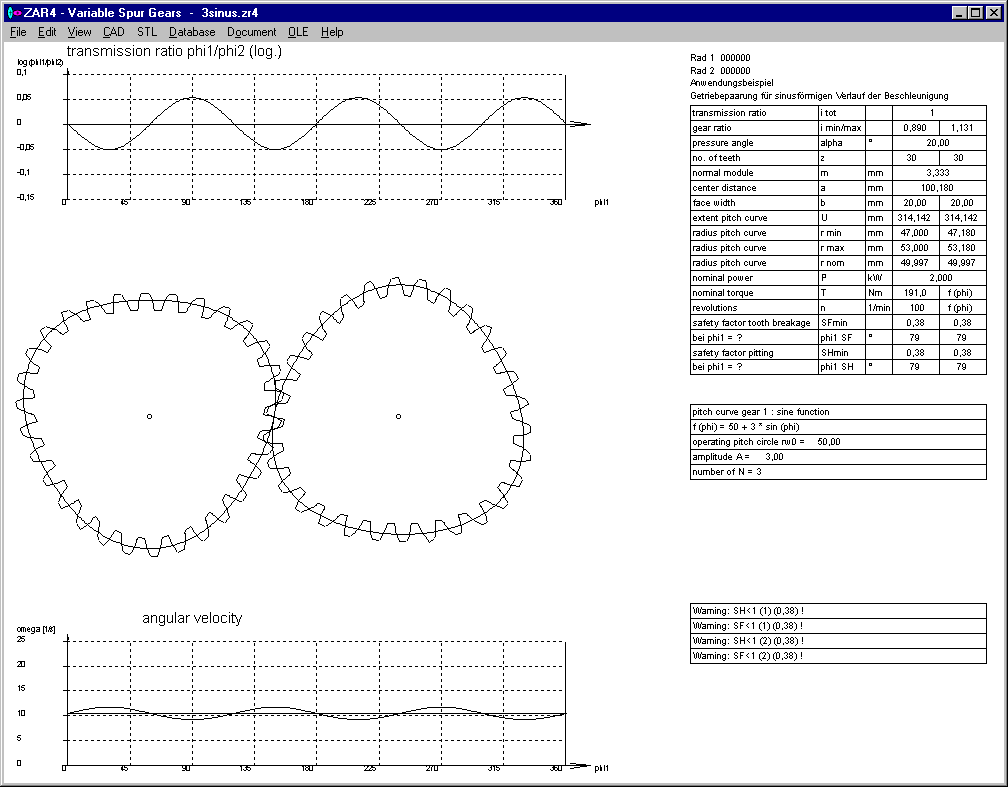Open the Edit menu

pyautogui.click(x=47, y=32)
